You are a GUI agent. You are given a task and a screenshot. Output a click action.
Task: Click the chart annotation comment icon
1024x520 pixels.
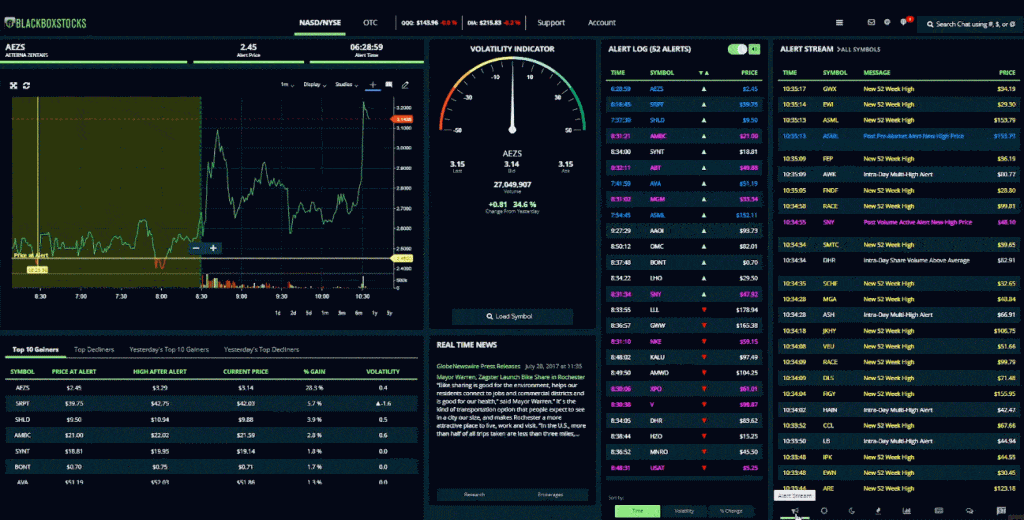point(389,85)
